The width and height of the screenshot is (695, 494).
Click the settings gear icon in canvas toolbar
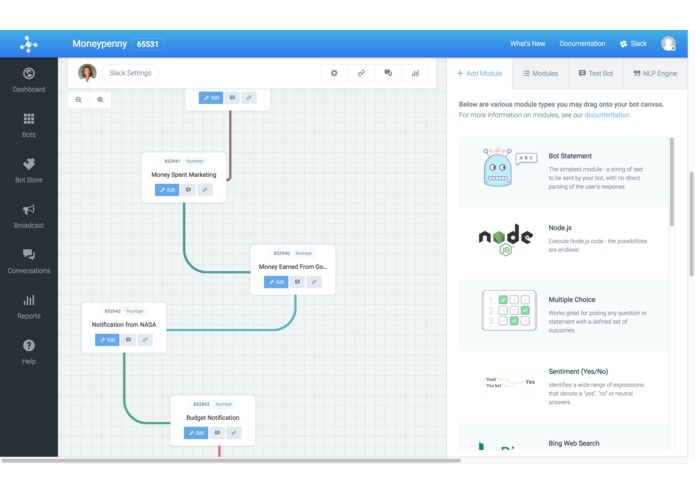(334, 73)
